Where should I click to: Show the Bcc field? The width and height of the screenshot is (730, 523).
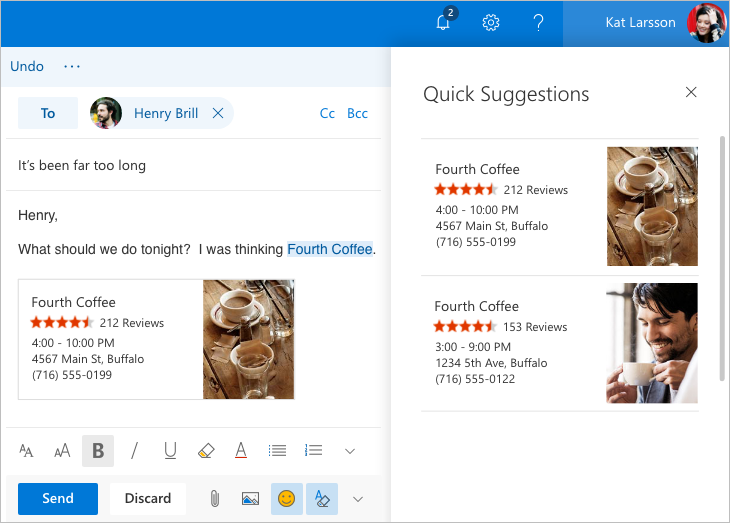tap(357, 113)
